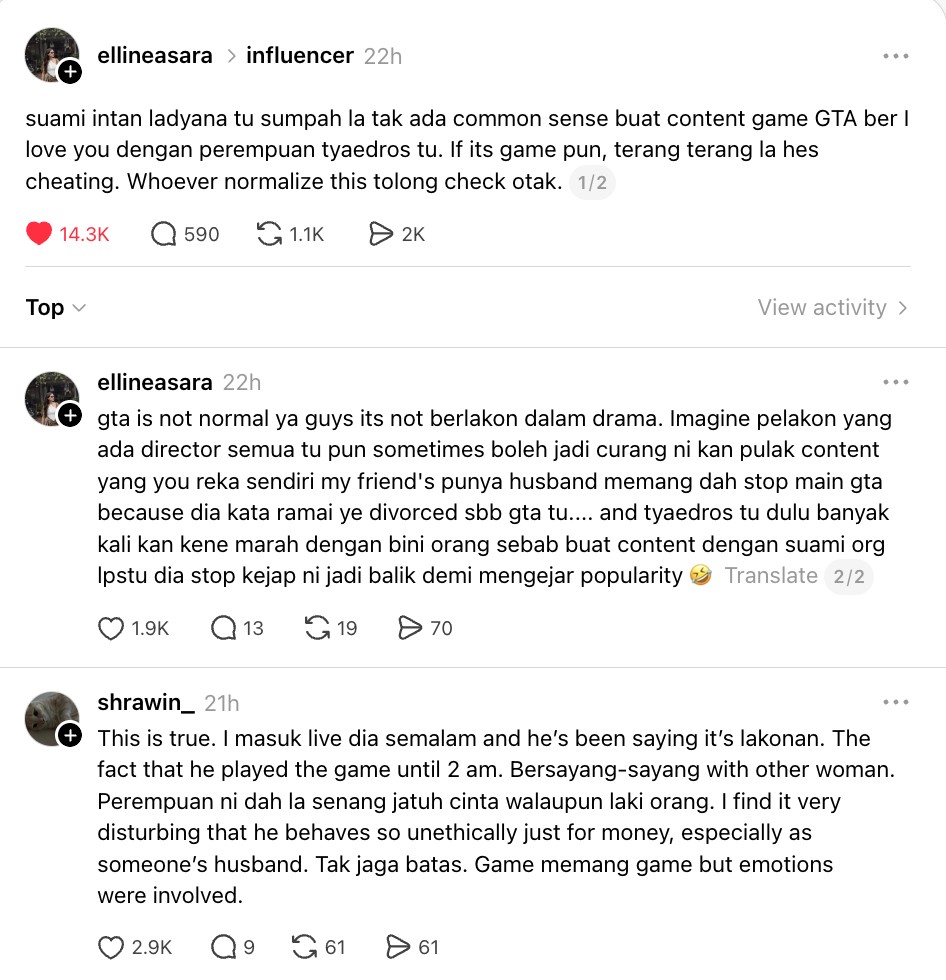Translate ellineasara's second post

(771, 576)
